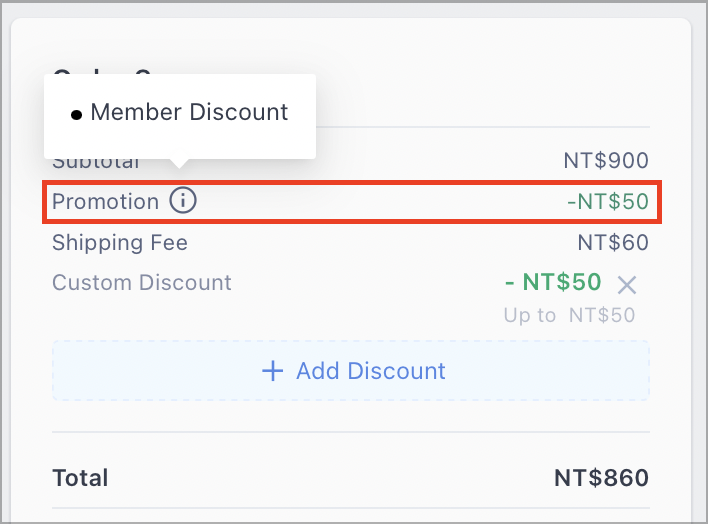Image resolution: width=708 pixels, height=524 pixels.
Task: Click the Subtotal amount NT$900
Action: click(606, 160)
